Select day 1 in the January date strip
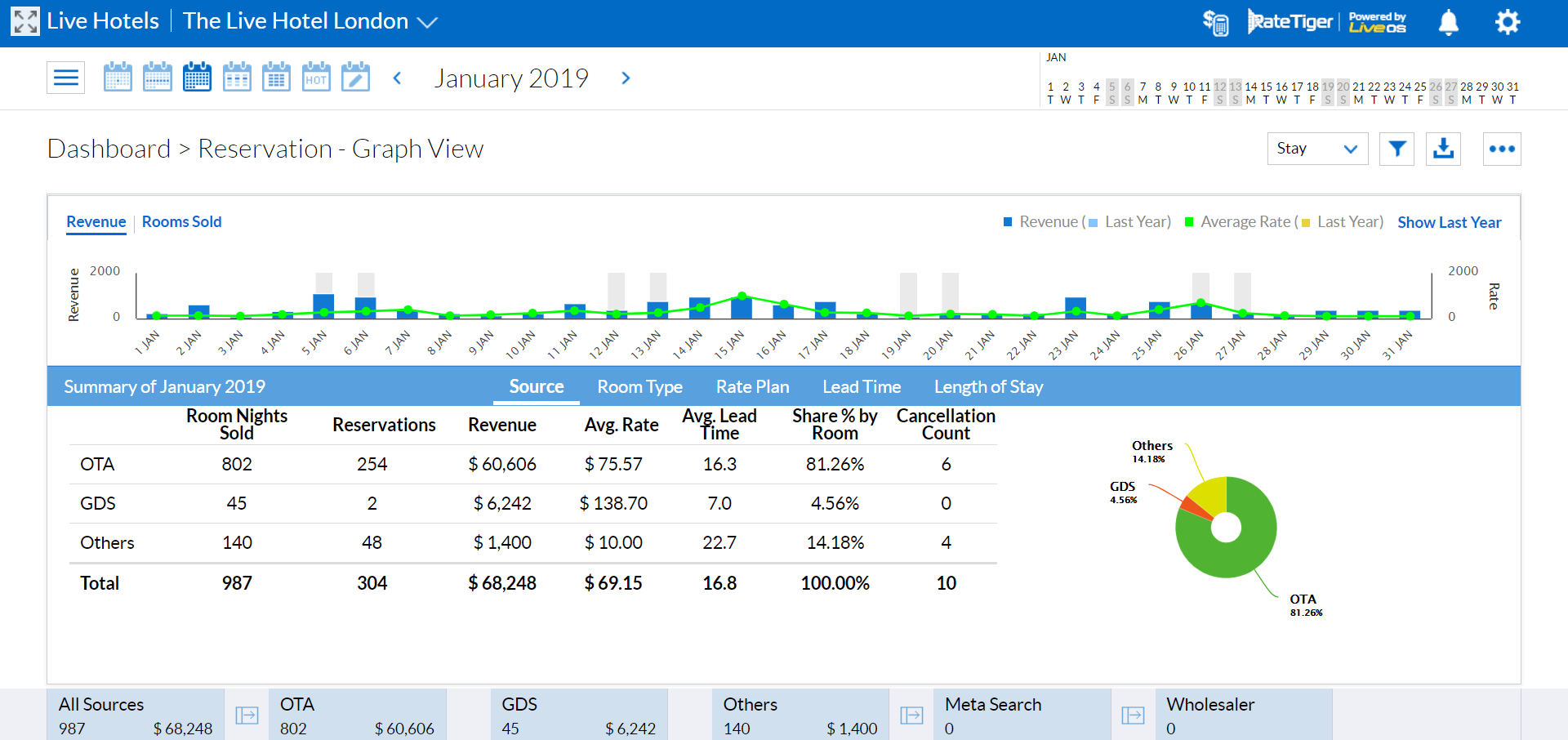The width and height of the screenshot is (1568, 740). (x=1050, y=92)
